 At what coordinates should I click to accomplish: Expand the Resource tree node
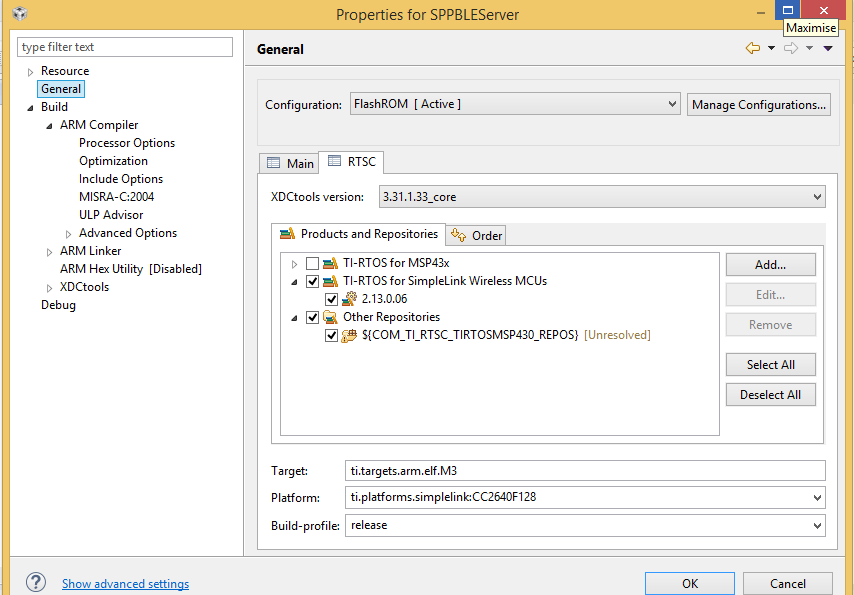pos(30,72)
